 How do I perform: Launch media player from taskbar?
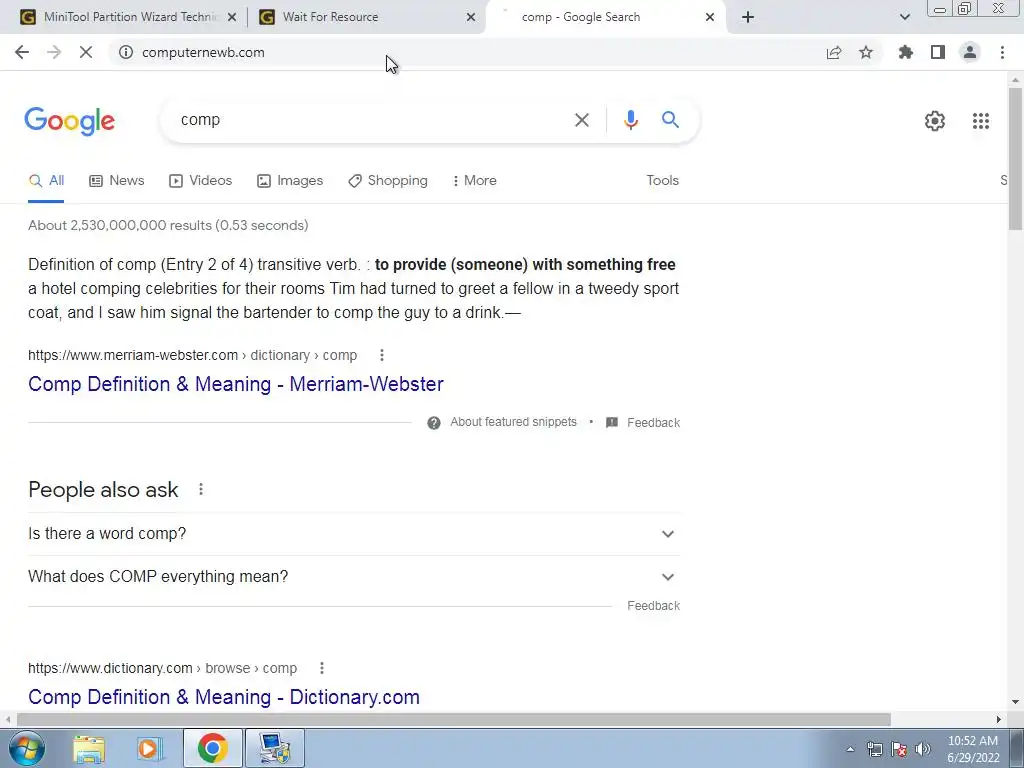tap(150, 748)
